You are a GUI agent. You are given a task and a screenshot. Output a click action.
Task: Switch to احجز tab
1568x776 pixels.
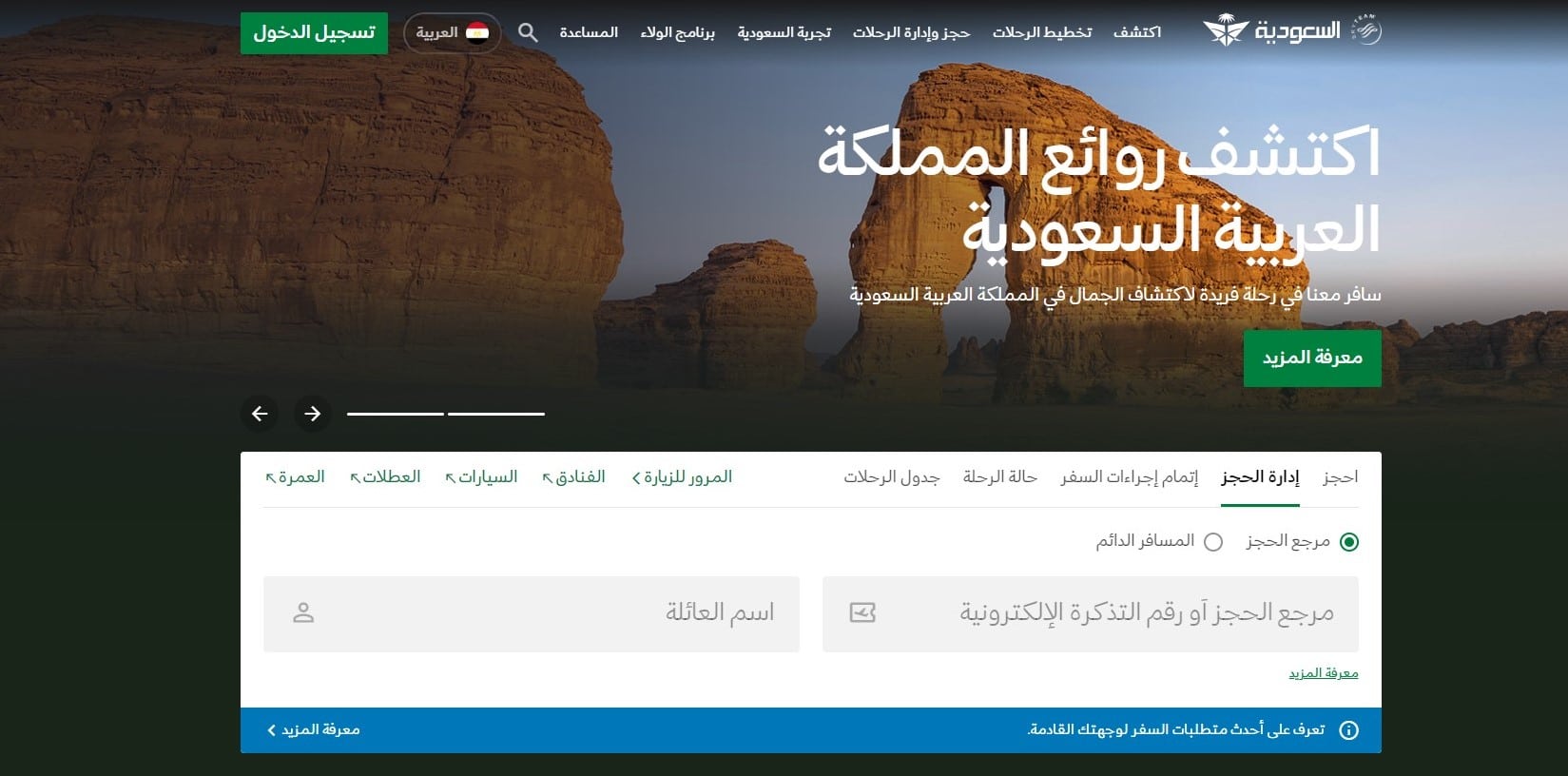click(1340, 476)
